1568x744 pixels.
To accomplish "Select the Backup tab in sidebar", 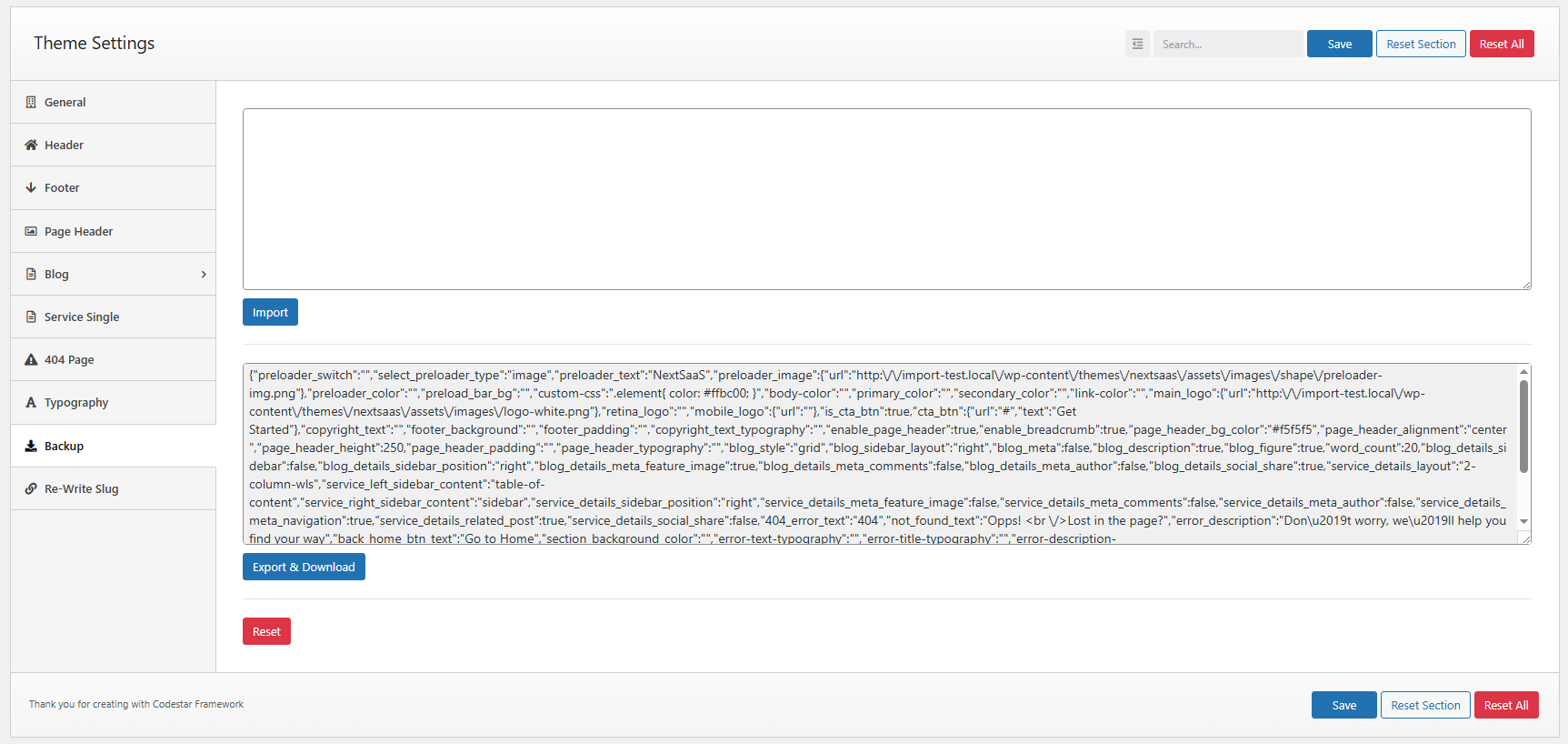I will click(64, 447).
